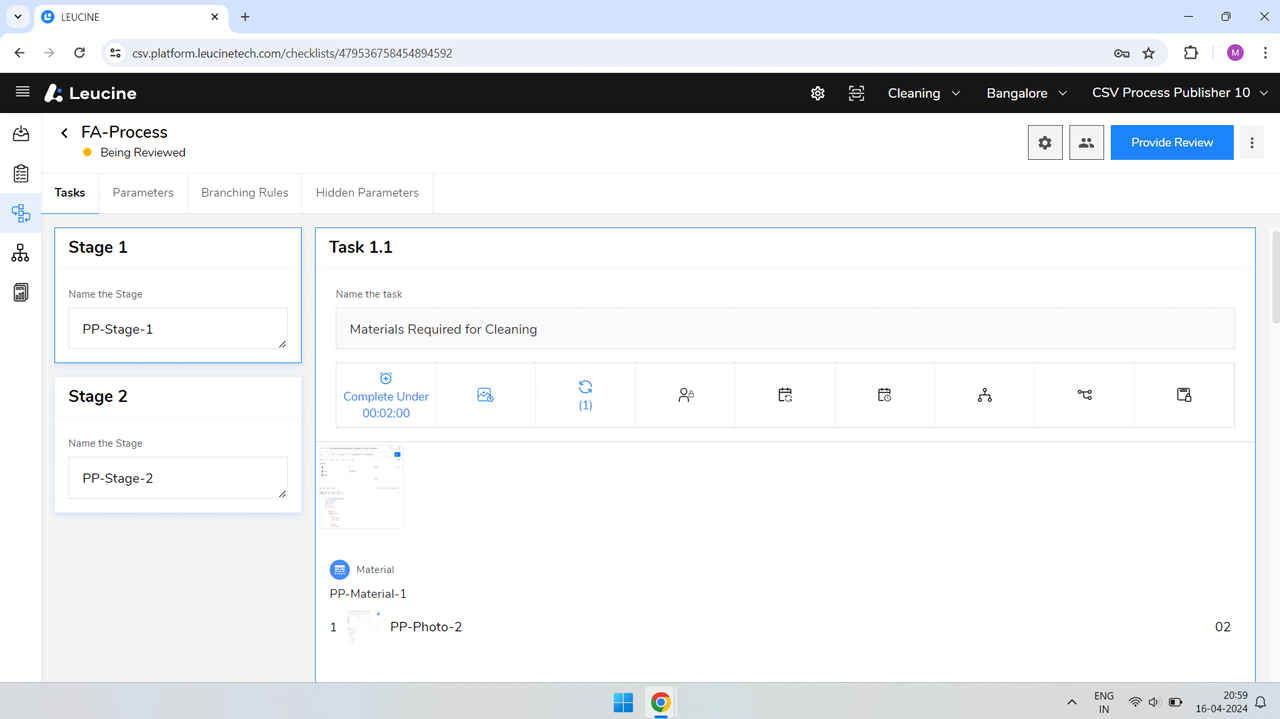The image size is (1280, 719).
Task: Open the checklist settings gear button
Action: pyautogui.click(x=1045, y=143)
